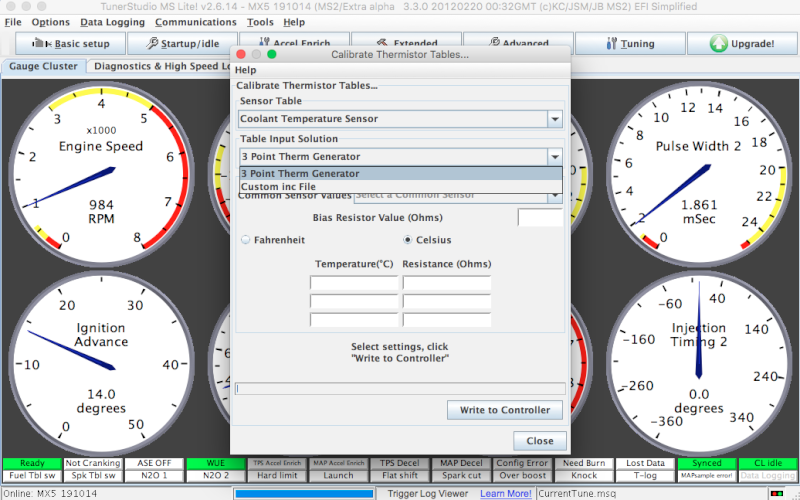Screen dimensions: 800x500
Task: Click the TPS Decel indicator
Action: [399, 463]
